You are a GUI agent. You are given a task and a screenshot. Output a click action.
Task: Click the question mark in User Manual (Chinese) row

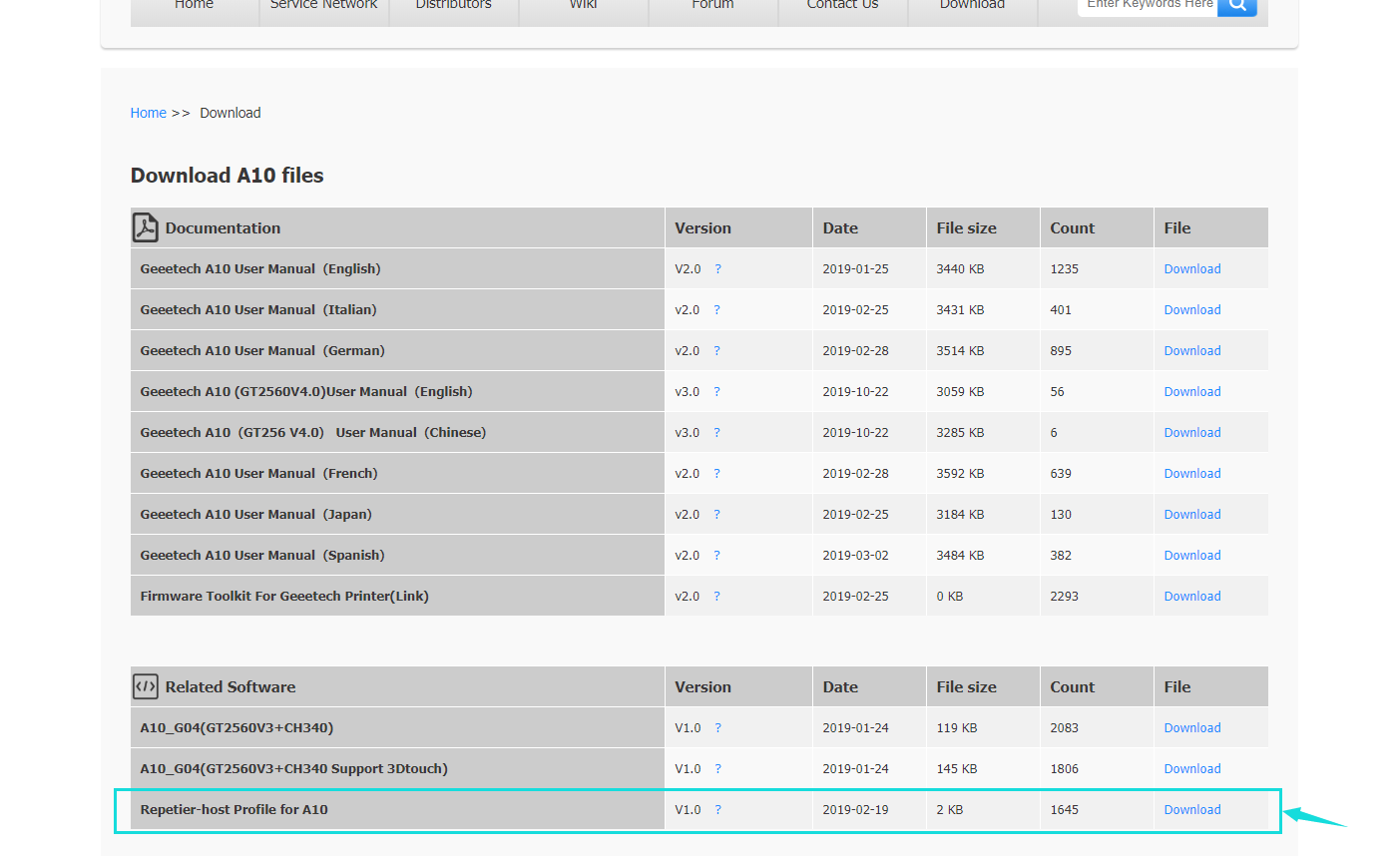click(716, 433)
